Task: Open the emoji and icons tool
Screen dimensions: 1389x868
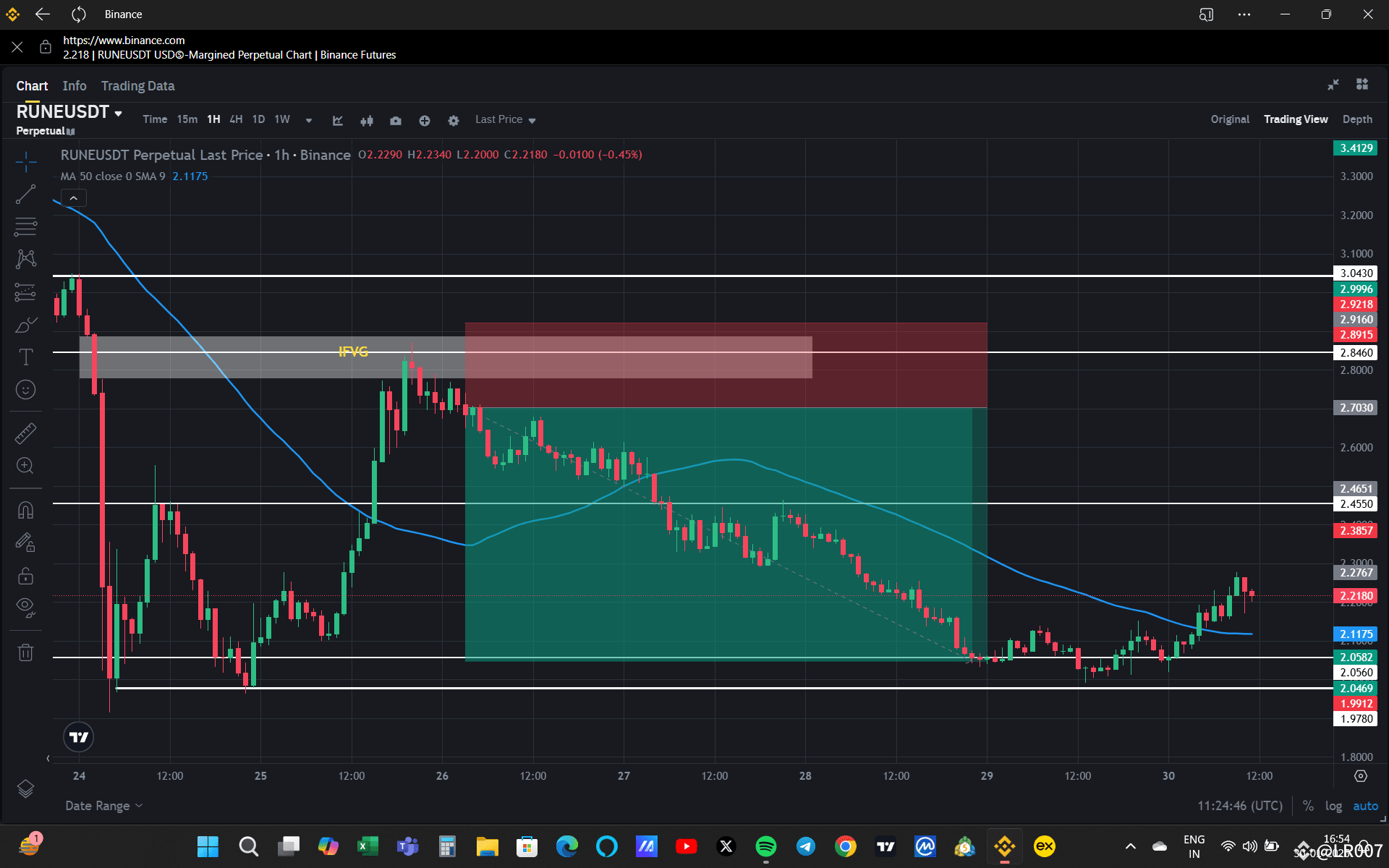Action: click(x=25, y=390)
